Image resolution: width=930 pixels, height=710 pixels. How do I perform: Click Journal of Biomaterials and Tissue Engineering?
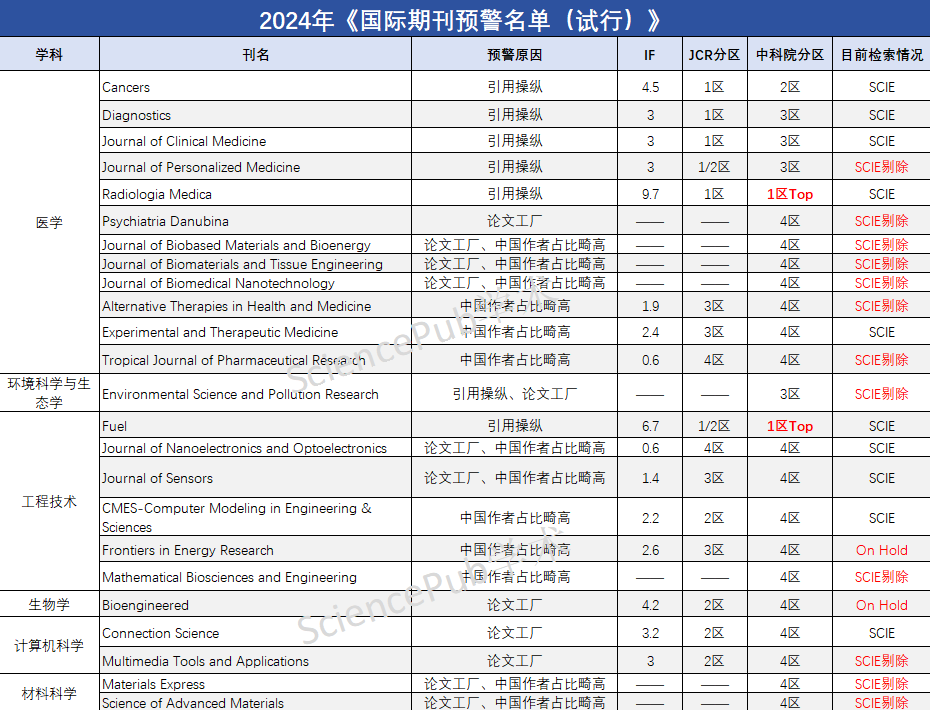(x=242, y=264)
